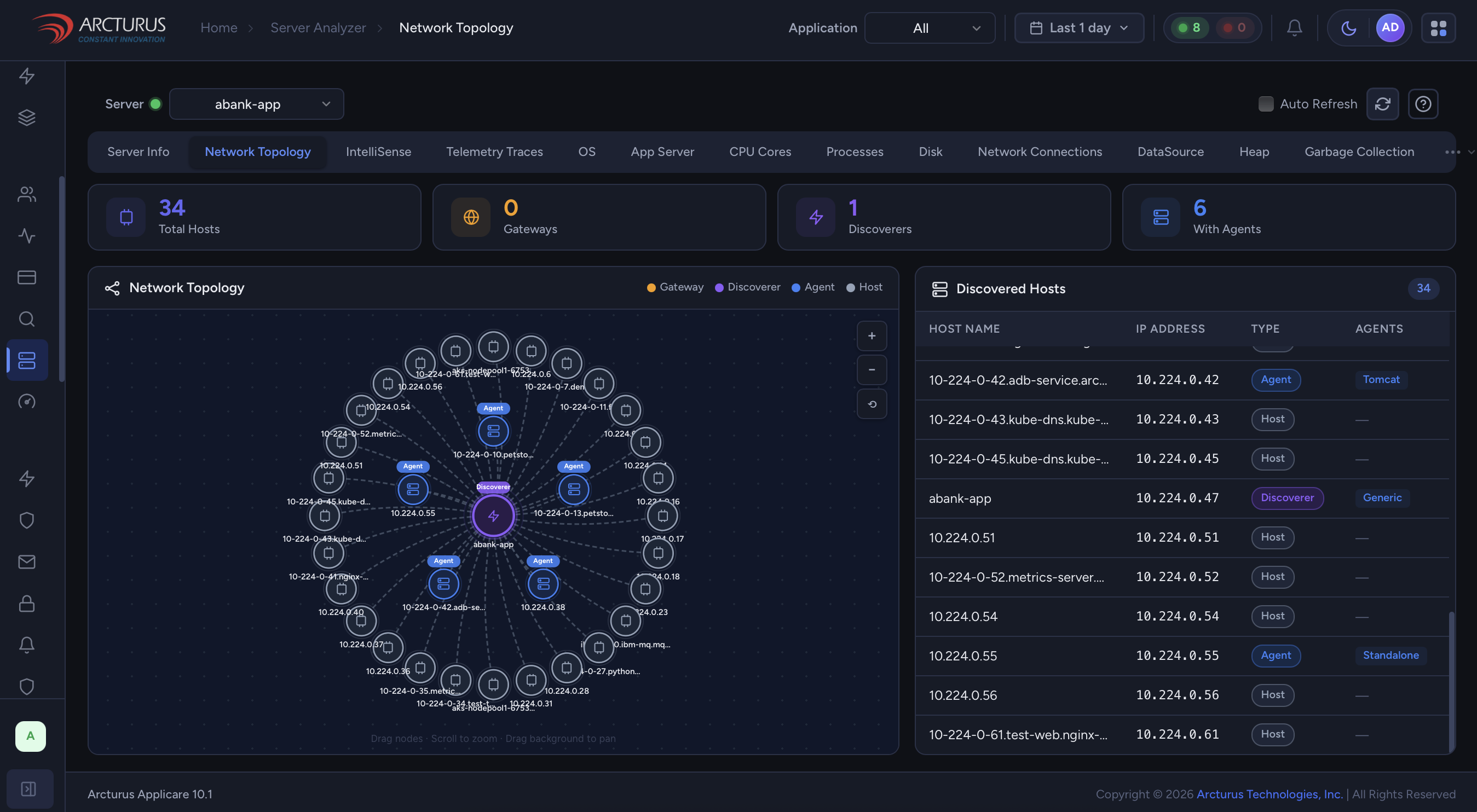Select the 10.224.0.55 Agent node in topology
Screen dimensions: 1477x812
413,489
